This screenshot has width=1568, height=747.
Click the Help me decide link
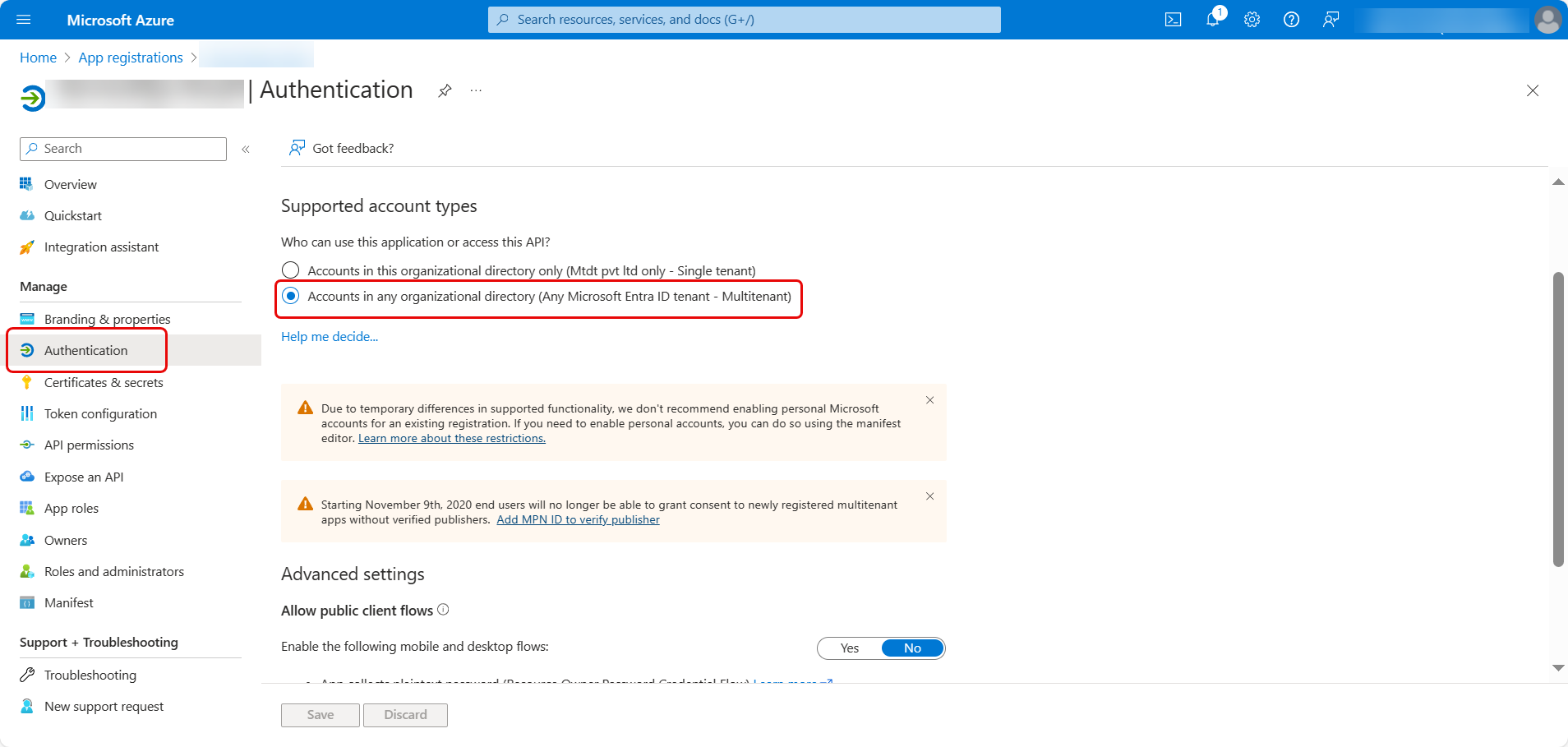point(330,336)
